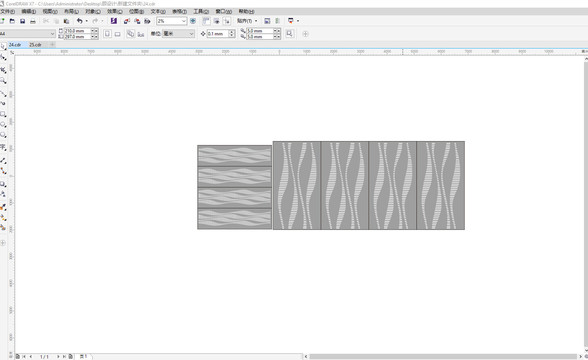Viewport: 588px width, 360px height.
Task: Open the Edit menu (编辑)
Action: click(28, 12)
